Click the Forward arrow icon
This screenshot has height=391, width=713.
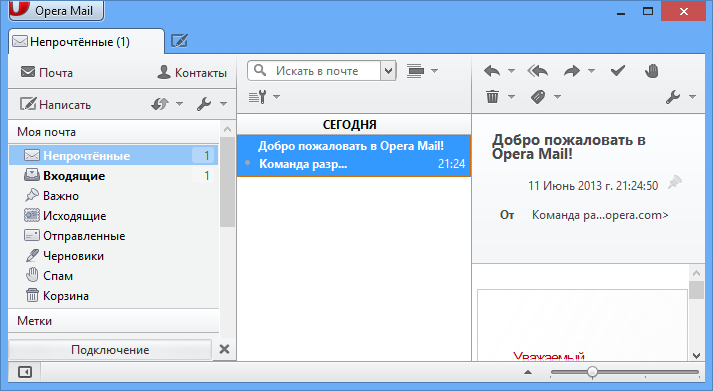coord(572,71)
